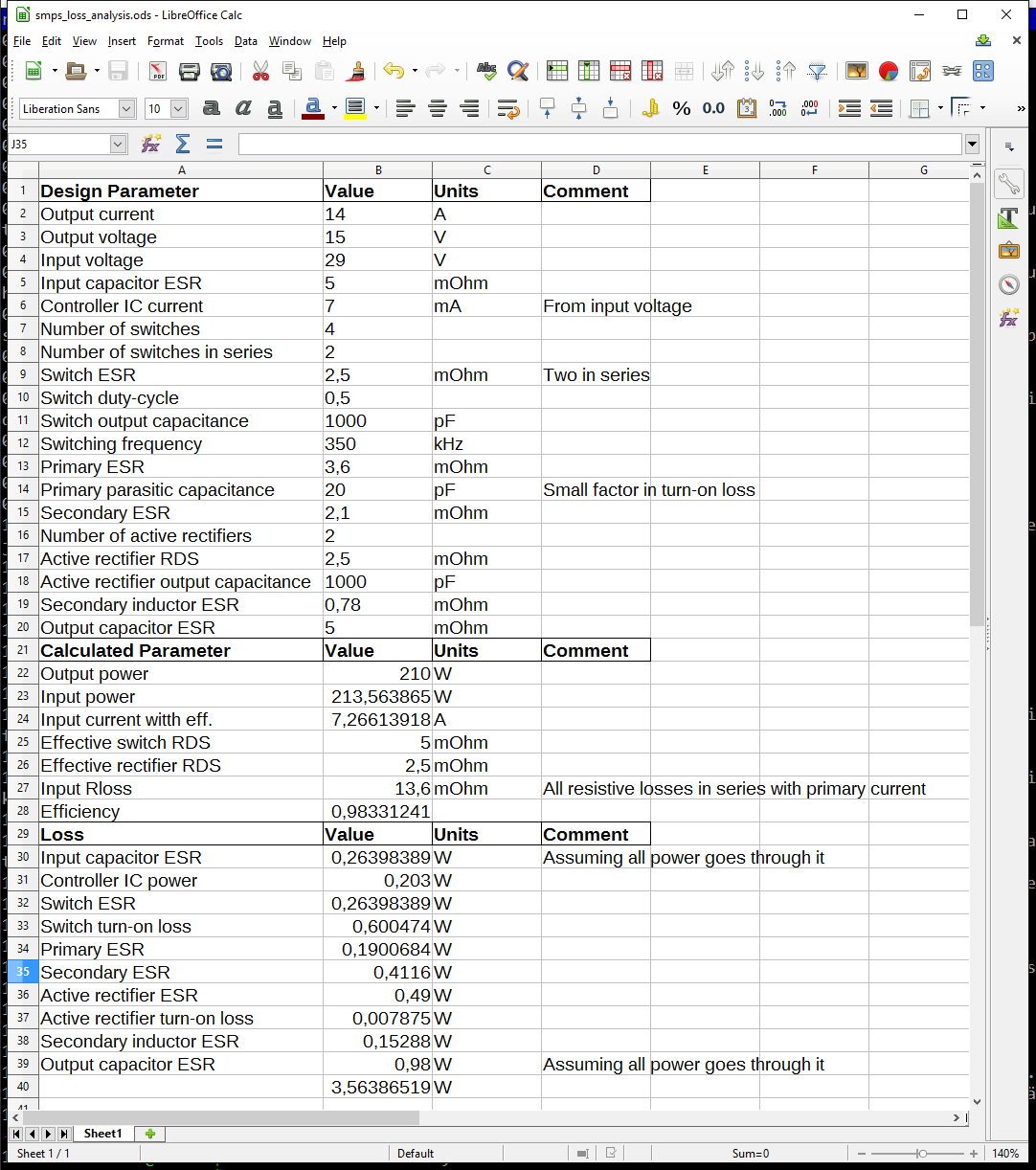This screenshot has height=1170, width=1036.
Task: Open the sidebar Gallery panel
Action: (1009, 251)
